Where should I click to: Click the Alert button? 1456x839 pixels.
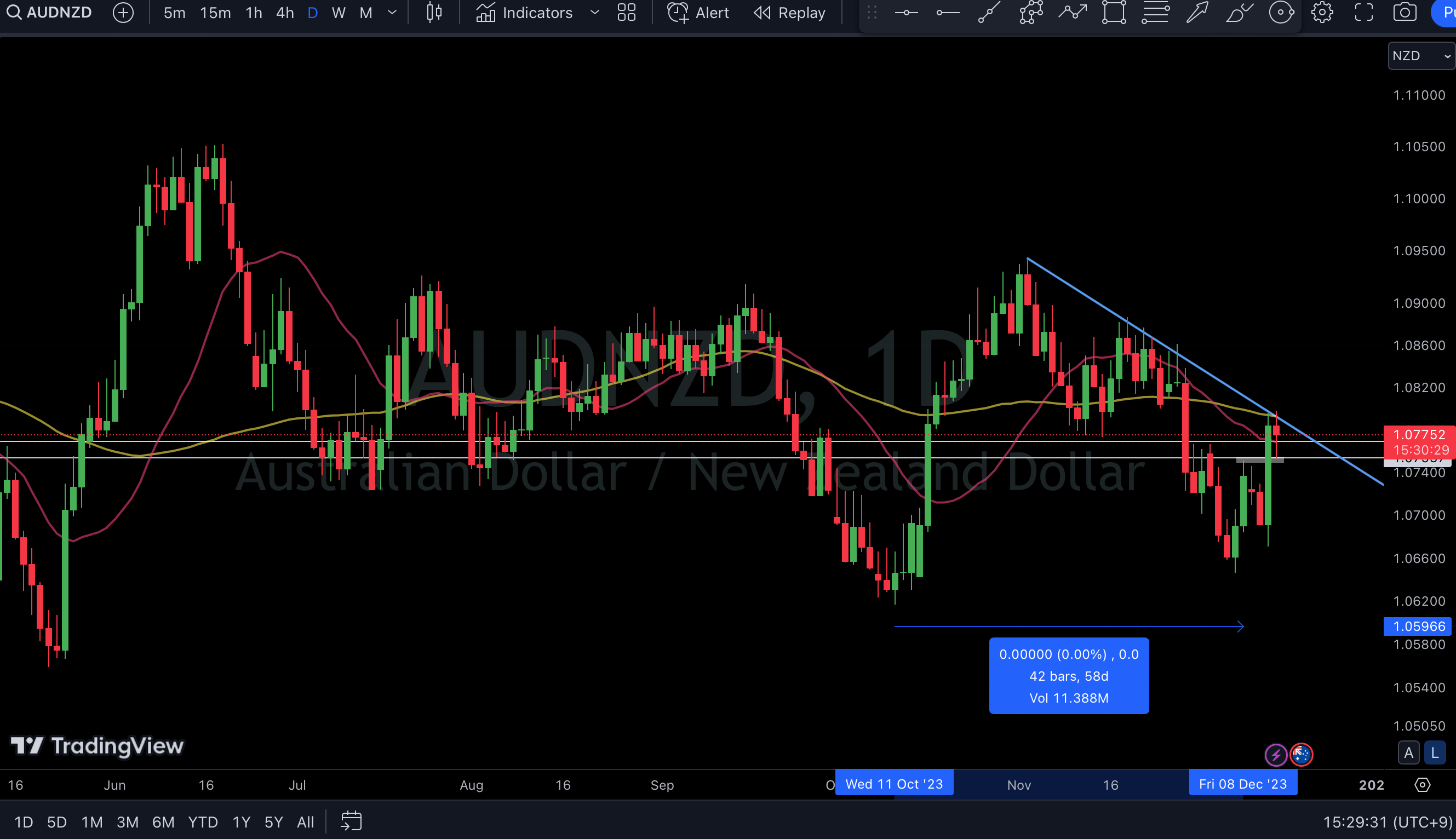tap(698, 13)
